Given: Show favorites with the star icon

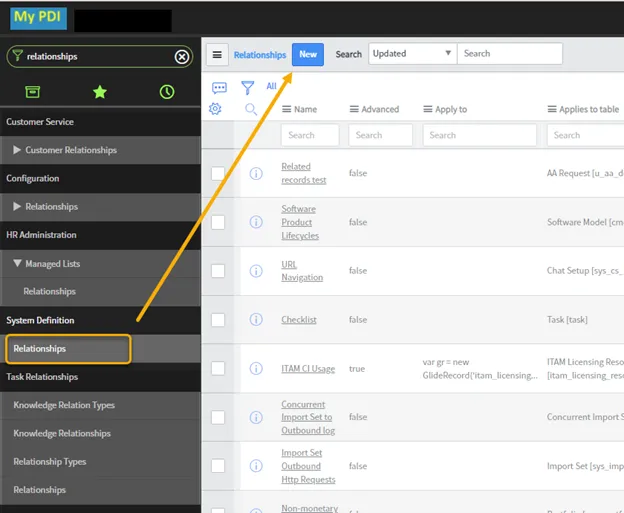Looking at the screenshot, I should tap(99, 92).
